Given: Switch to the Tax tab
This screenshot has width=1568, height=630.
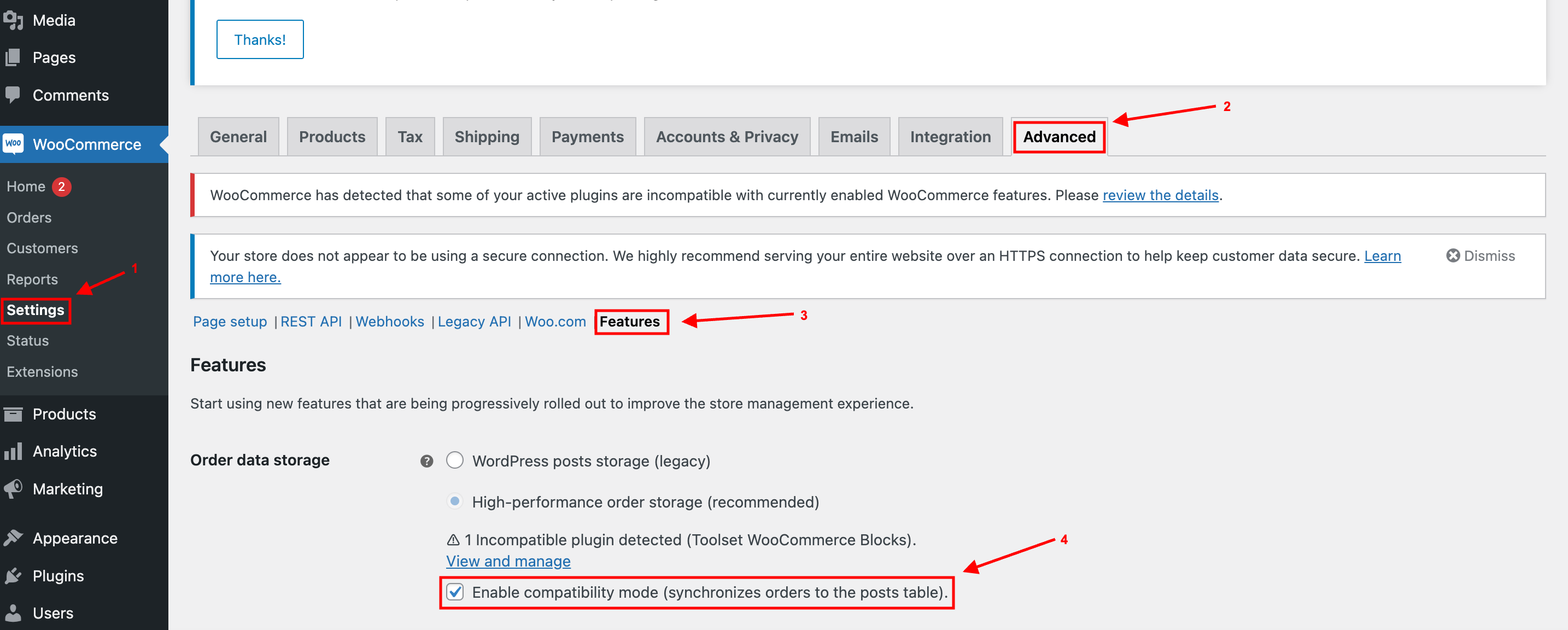Looking at the screenshot, I should pos(410,136).
